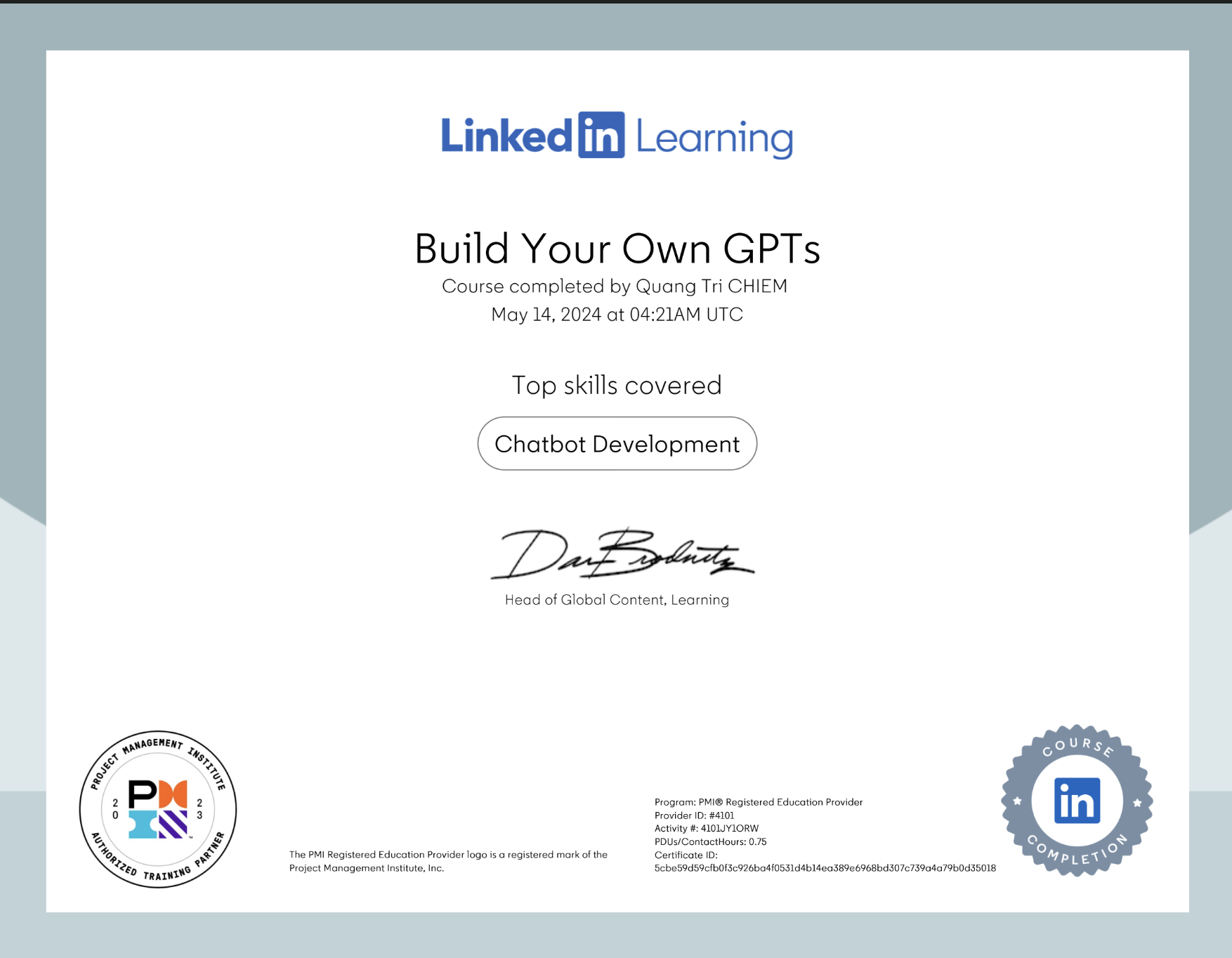Click the Activity #: 4101JY1ORW line
Screen dimensions: 1232x958
click(x=707, y=828)
